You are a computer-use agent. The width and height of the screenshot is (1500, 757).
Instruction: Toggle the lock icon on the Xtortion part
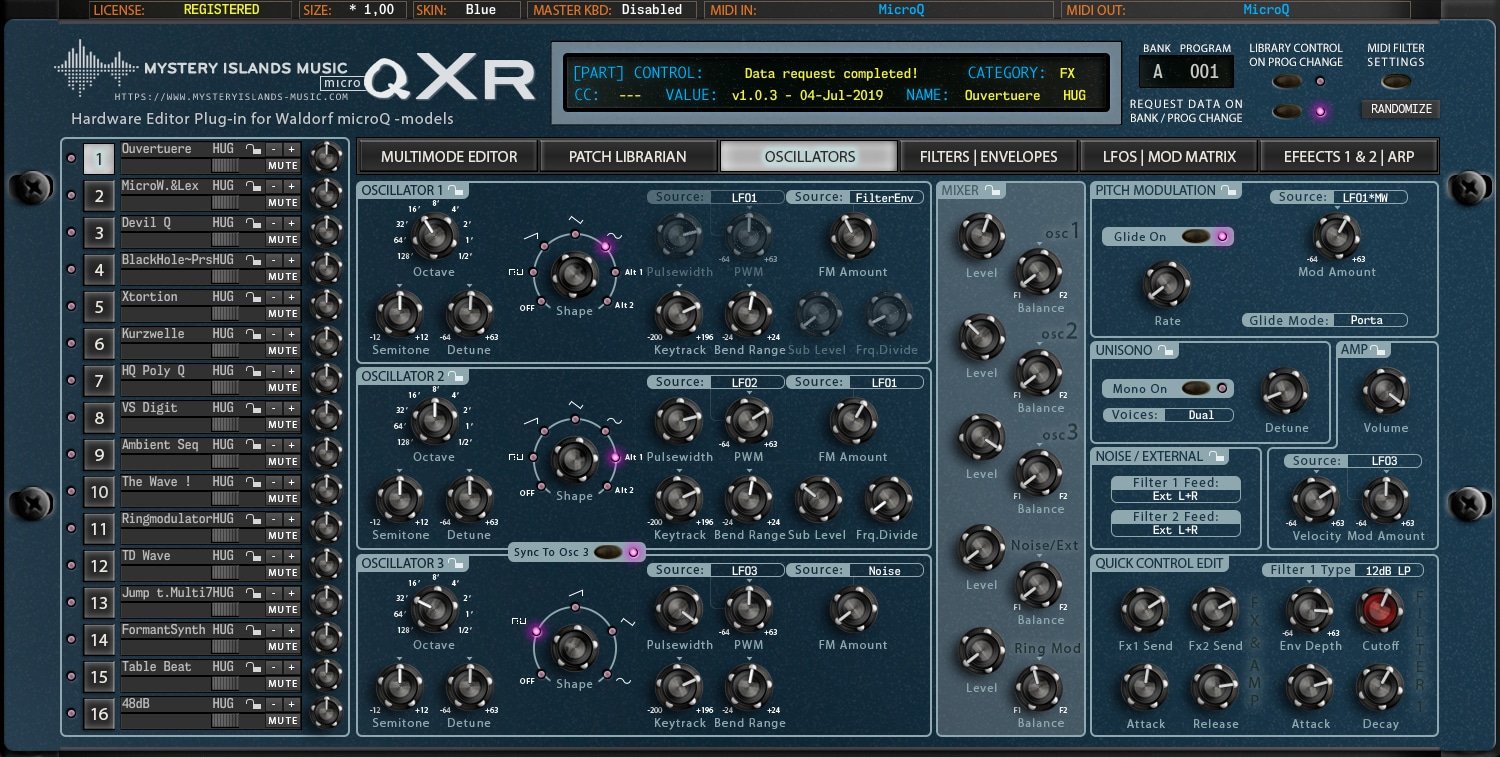tap(253, 297)
